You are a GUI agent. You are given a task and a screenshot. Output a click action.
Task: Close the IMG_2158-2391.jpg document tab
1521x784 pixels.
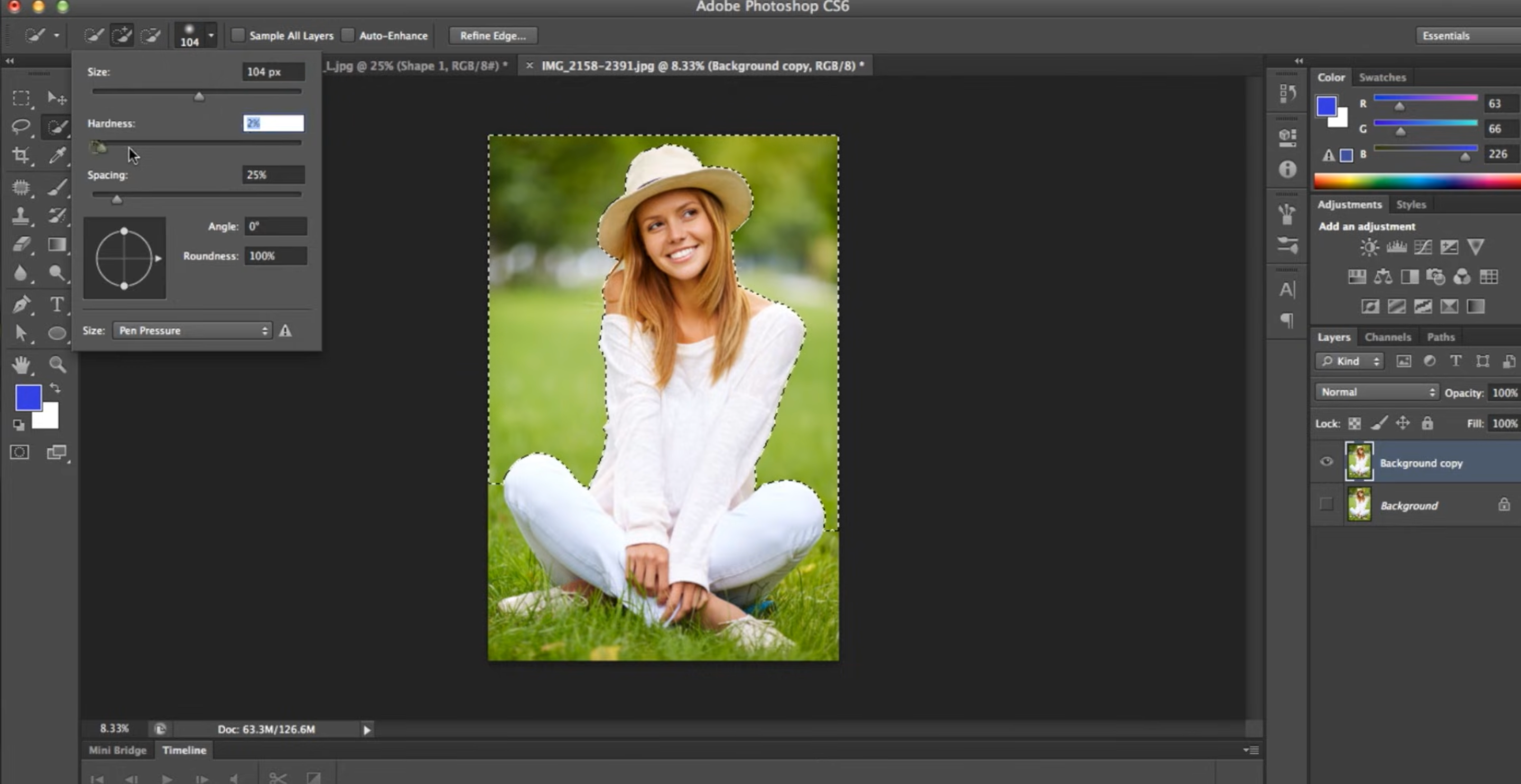click(529, 66)
